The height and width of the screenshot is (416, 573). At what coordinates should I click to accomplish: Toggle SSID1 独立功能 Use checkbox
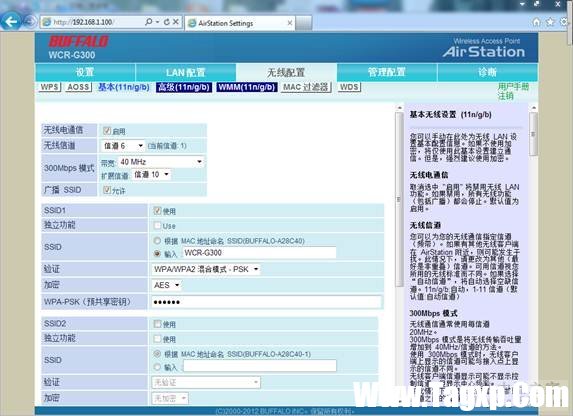coord(157,226)
